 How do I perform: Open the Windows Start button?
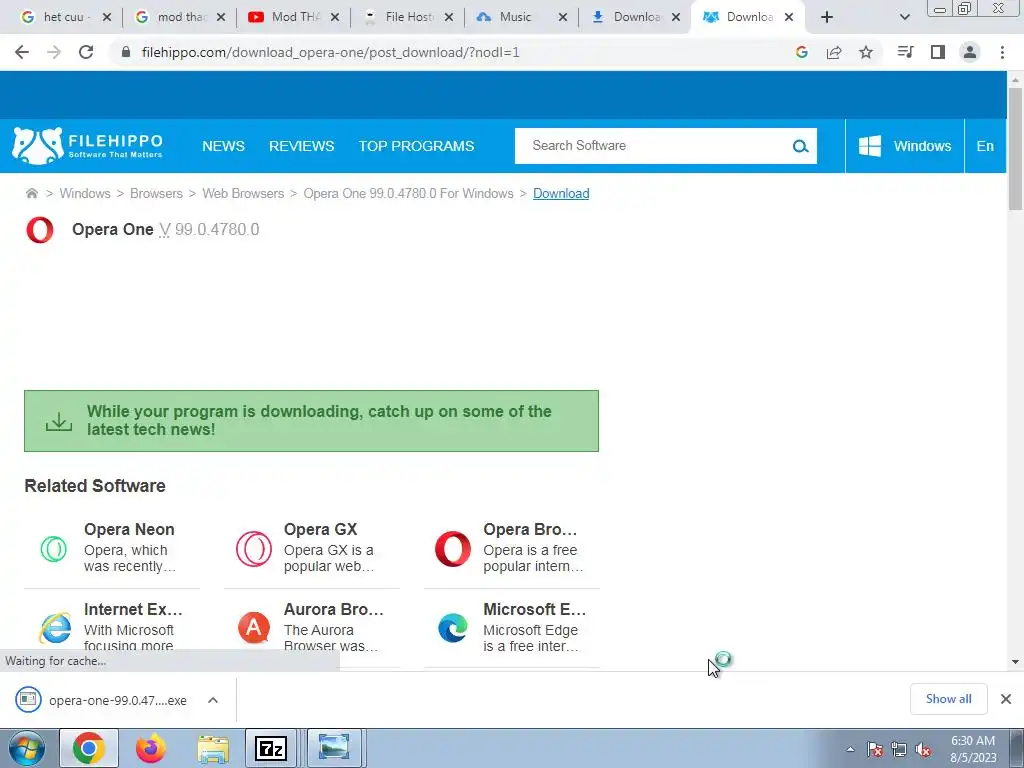(27, 748)
